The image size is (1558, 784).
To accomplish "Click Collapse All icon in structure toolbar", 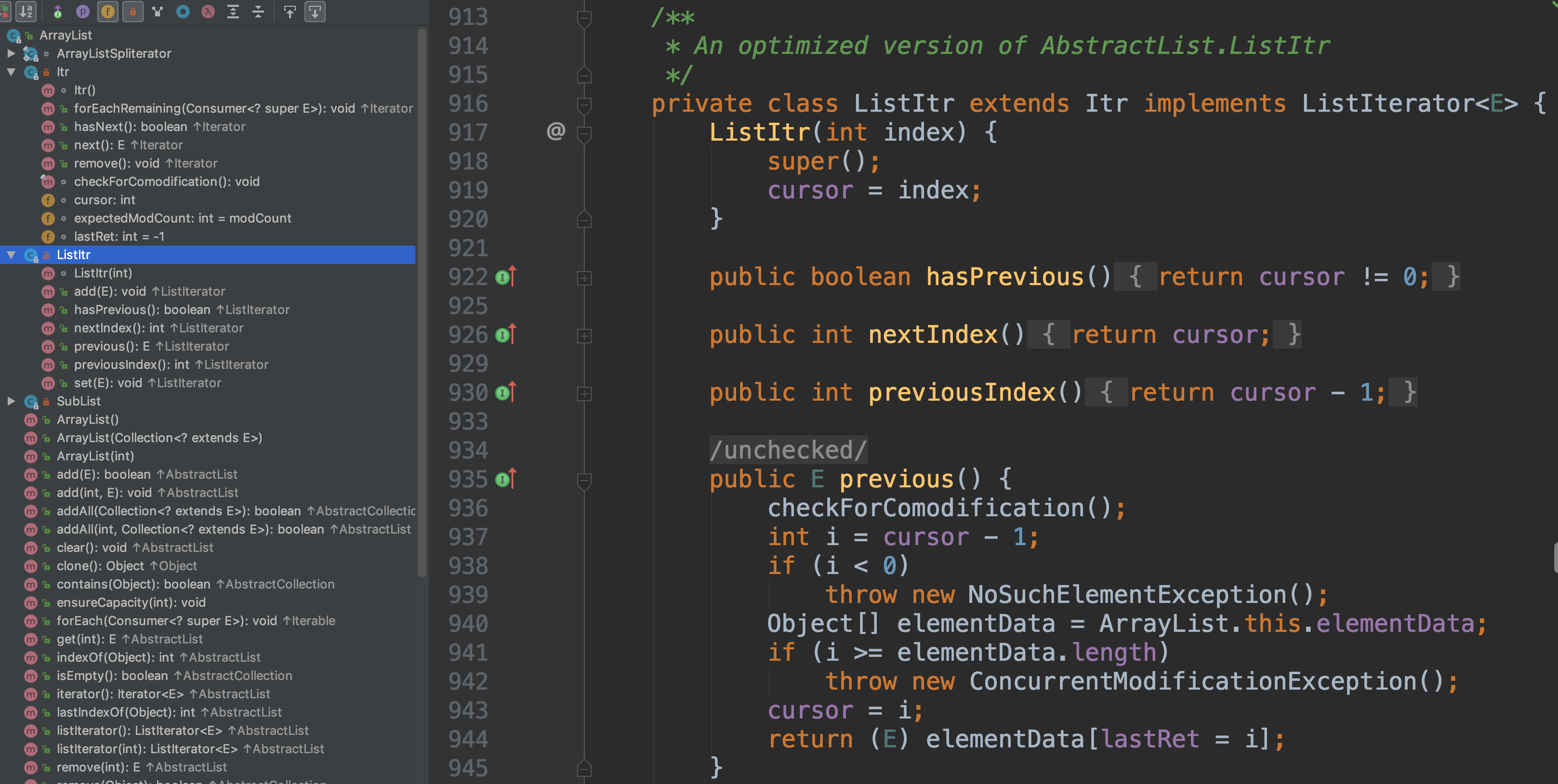I will click(x=258, y=12).
